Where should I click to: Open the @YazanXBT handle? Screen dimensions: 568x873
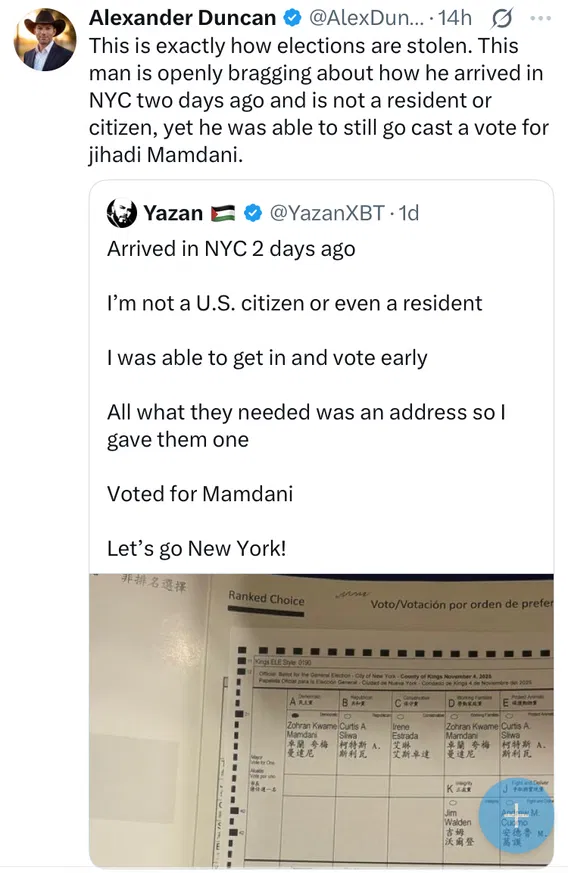(x=327, y=213)
